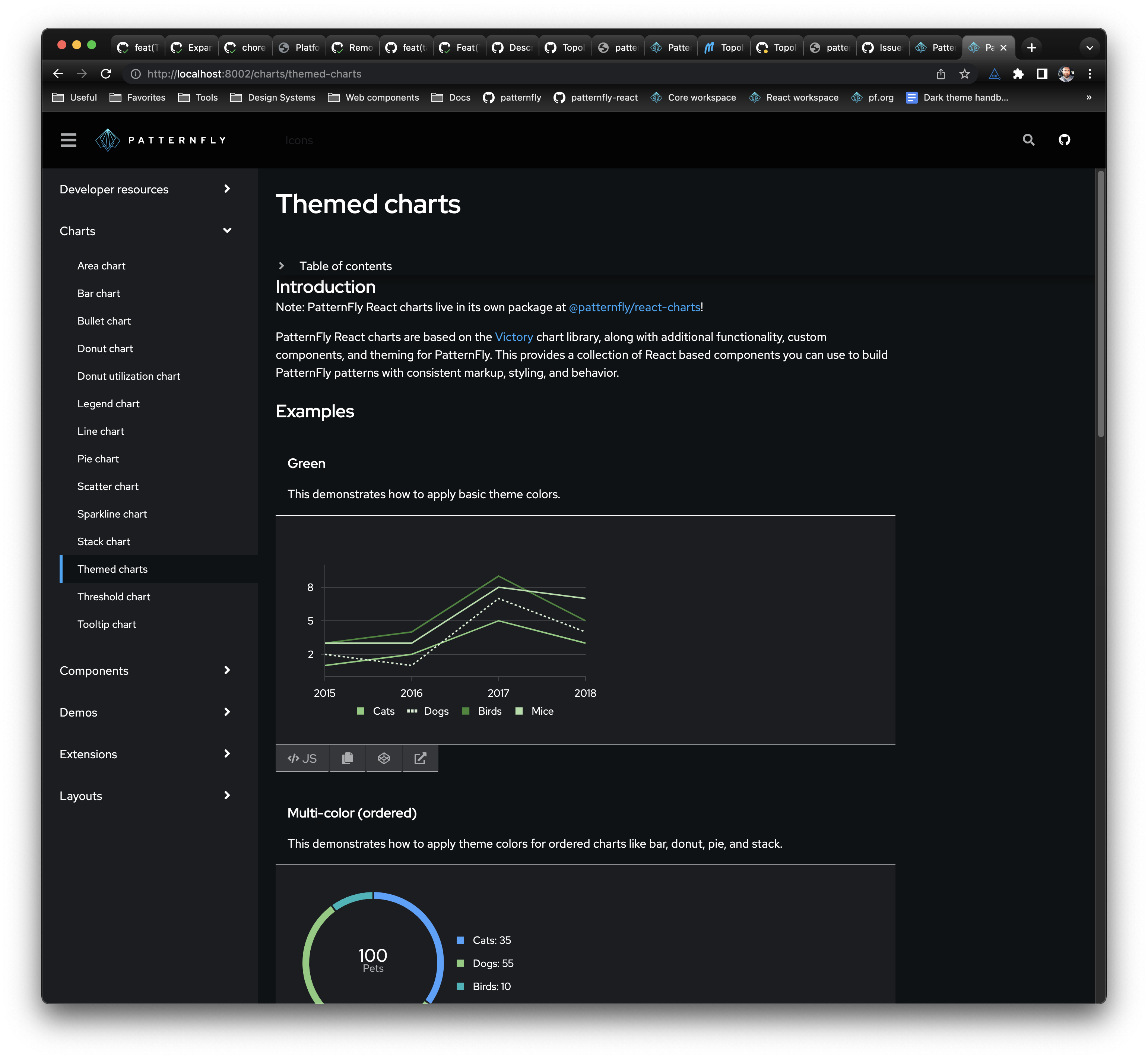Open browser extensions puzzle icon

coord(1018,74)
